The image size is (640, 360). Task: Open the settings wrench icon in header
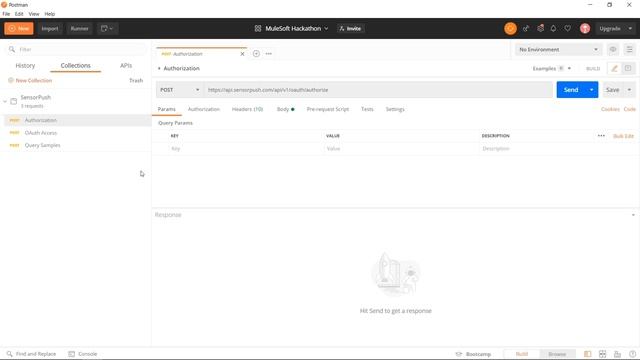pyautogui.click(x=540, y=29)
